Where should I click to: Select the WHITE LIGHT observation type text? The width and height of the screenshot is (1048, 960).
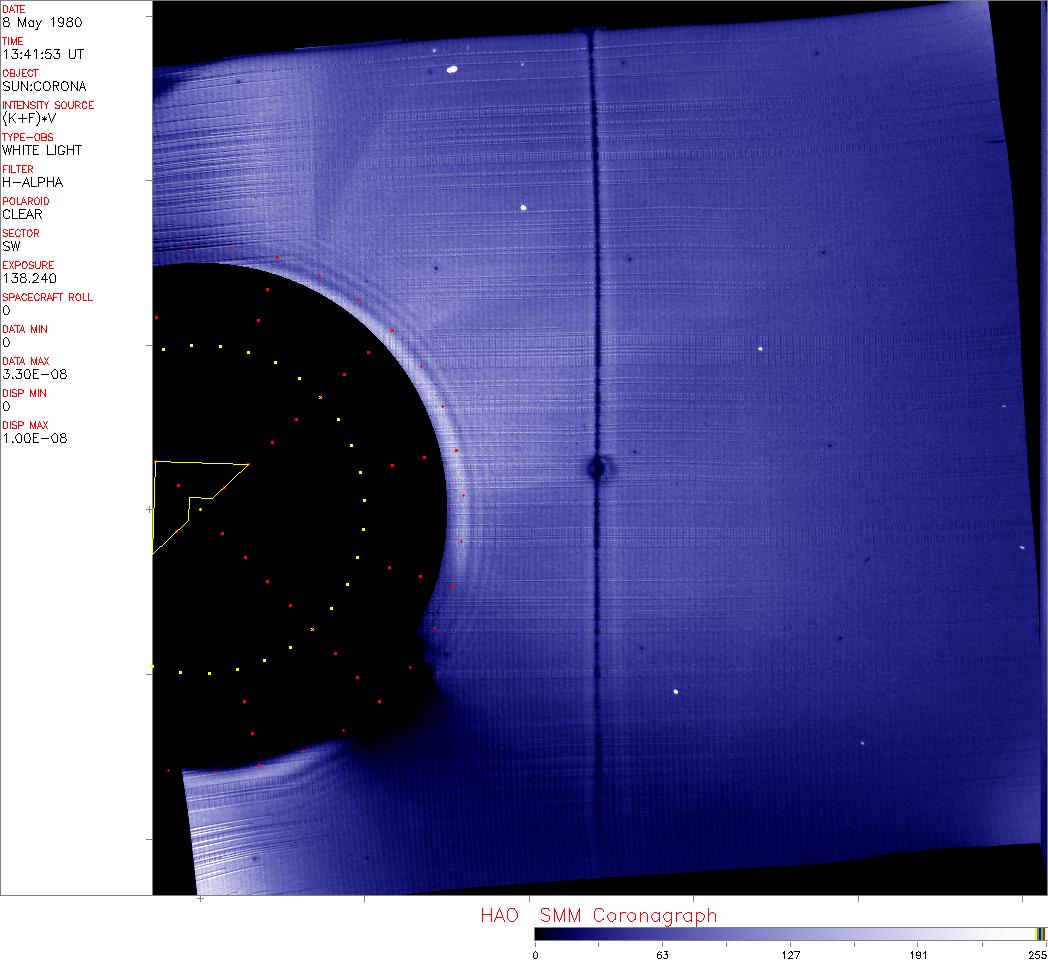tap(42, 150)
